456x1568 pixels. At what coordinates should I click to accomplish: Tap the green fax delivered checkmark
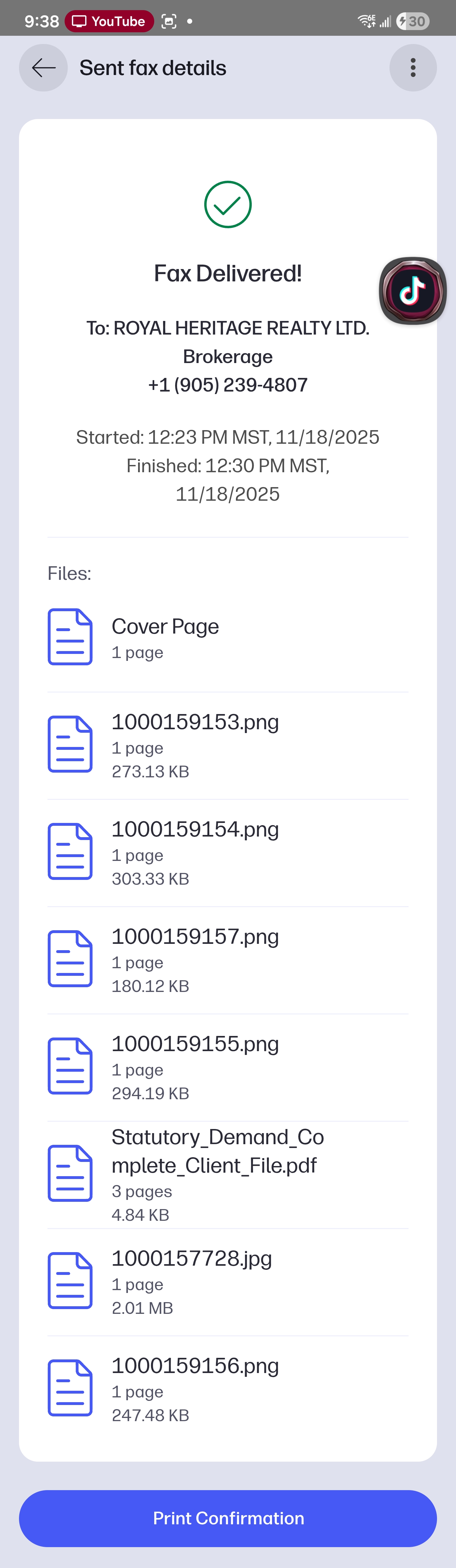click(228, 204)
